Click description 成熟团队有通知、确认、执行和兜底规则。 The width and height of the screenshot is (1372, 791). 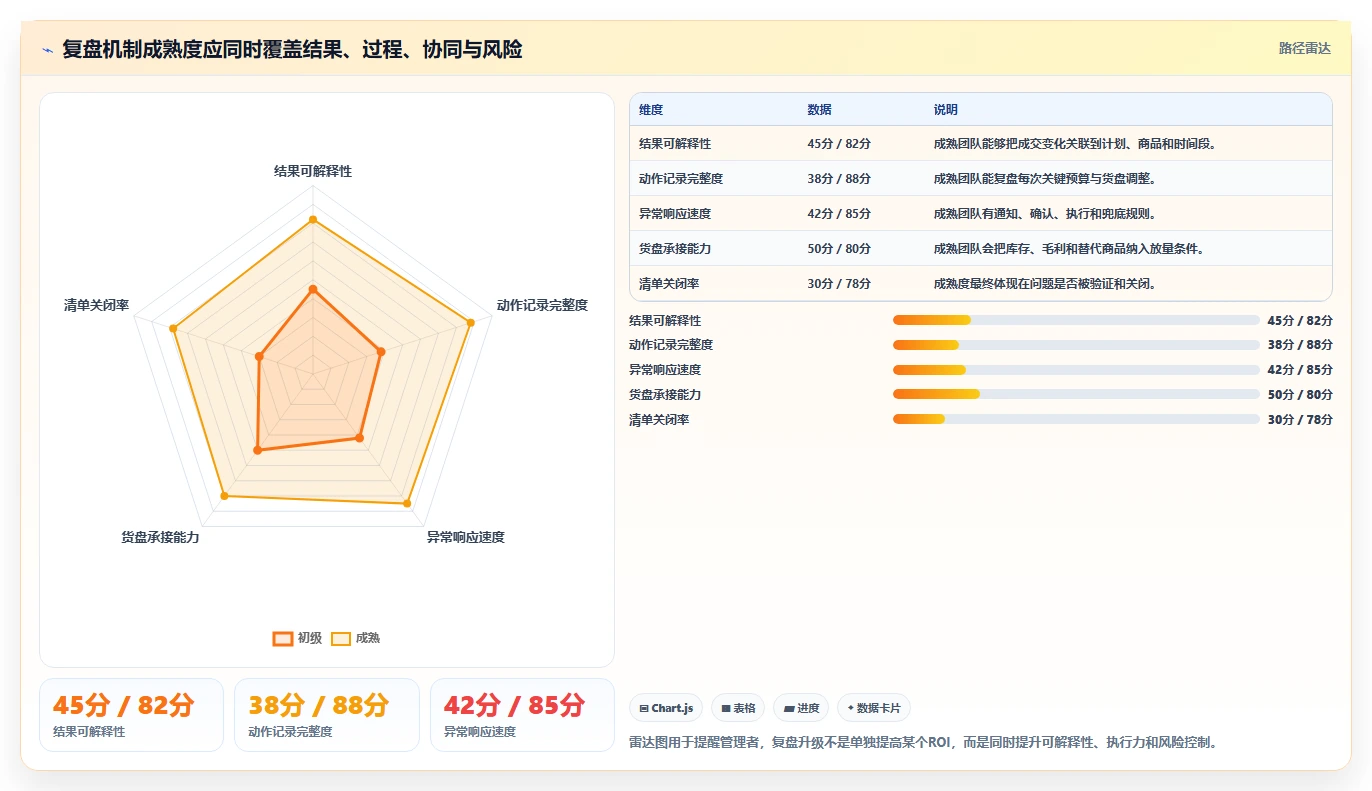1045,214
